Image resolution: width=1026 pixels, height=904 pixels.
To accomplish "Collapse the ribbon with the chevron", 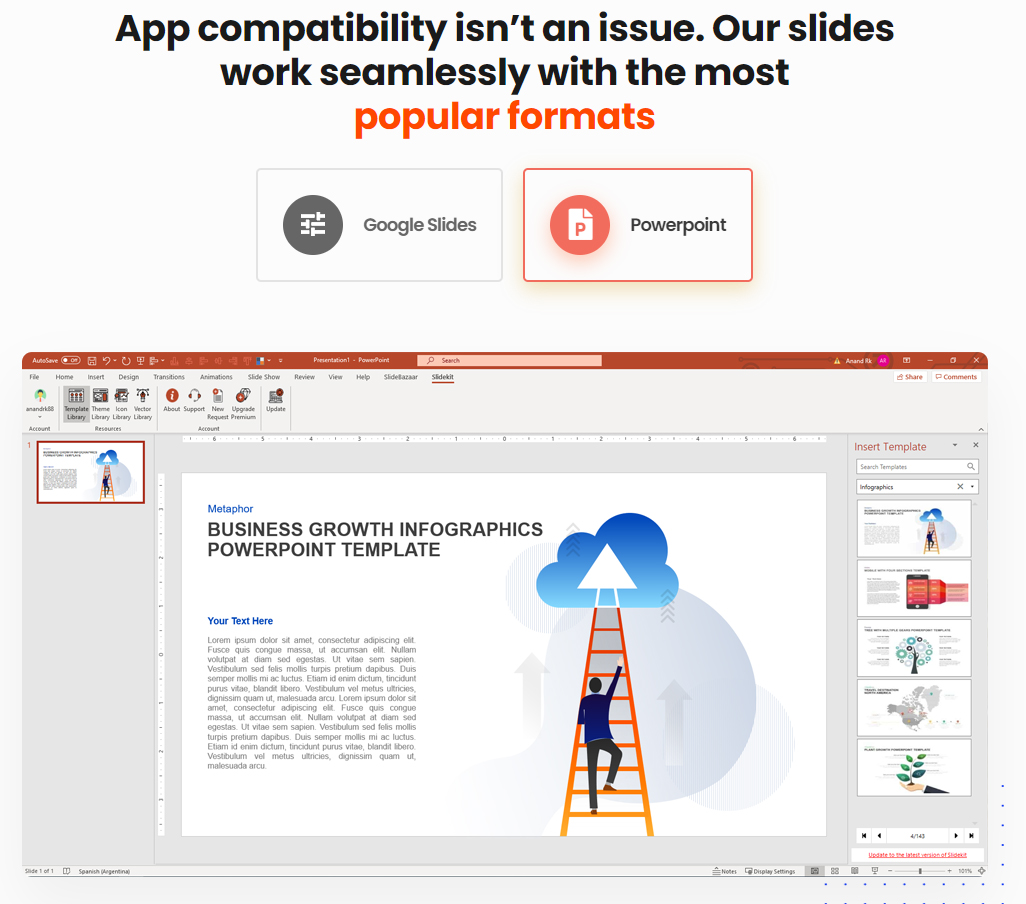I will (980, 429).
